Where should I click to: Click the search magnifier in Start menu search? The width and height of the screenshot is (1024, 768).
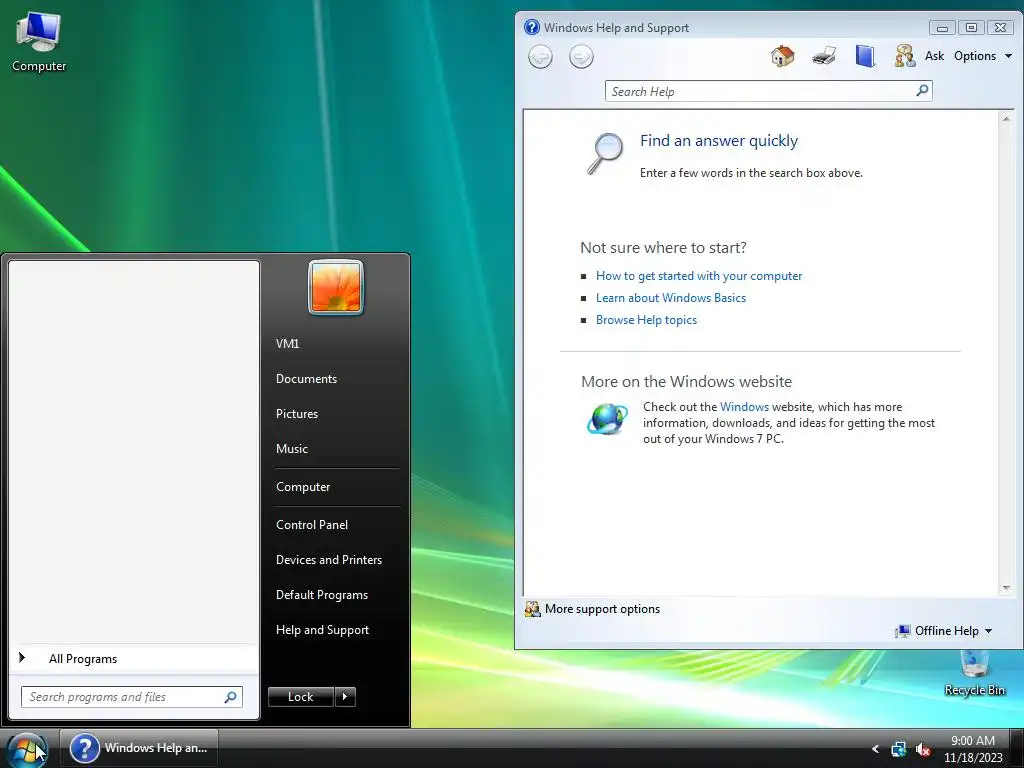coord(230,697)
